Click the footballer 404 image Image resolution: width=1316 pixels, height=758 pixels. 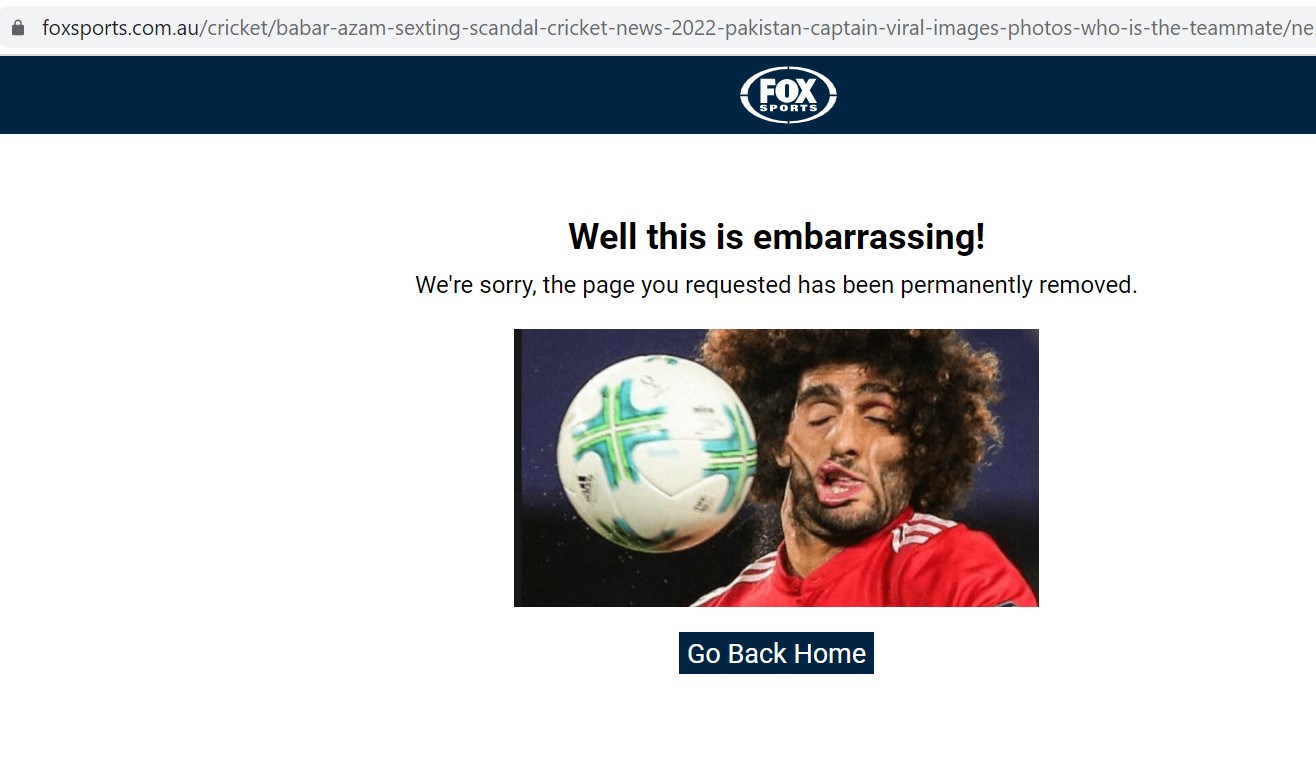(x=776, y=468)
